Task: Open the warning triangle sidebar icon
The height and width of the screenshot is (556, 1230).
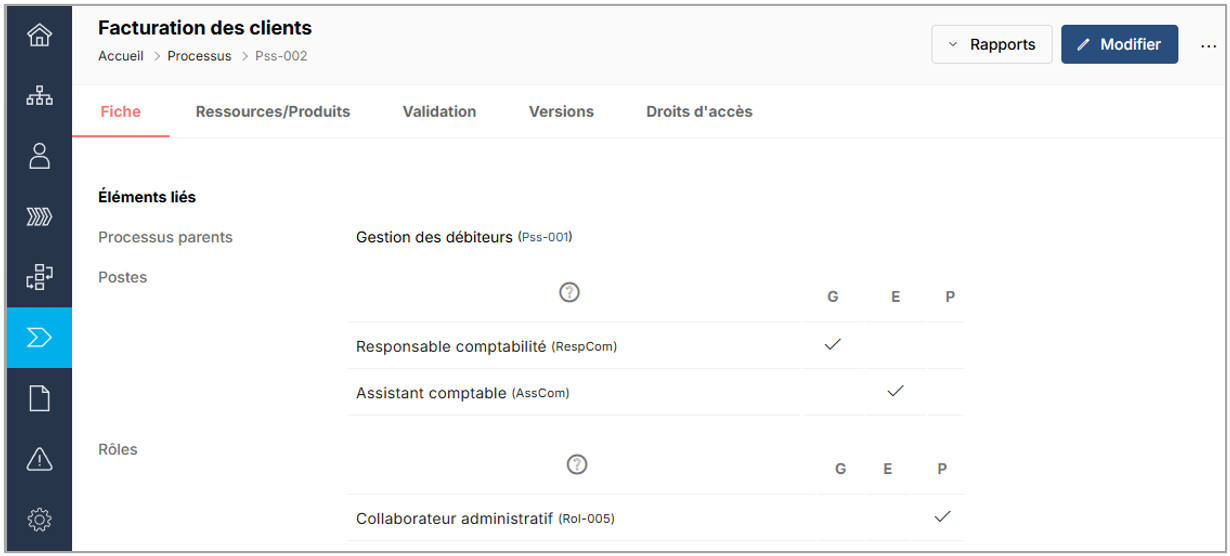Action: (x=39, y=459)
